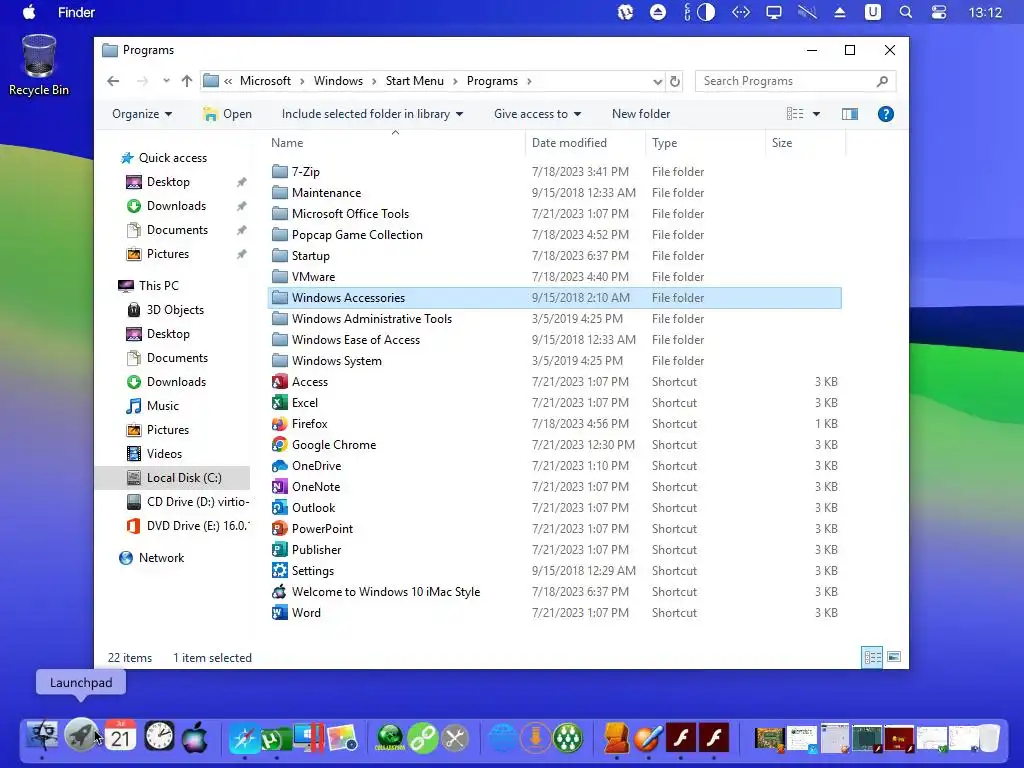Sort by the Name column header
Screen dimensions: 1024x768
pyautogui.click(x=396, y=143)
